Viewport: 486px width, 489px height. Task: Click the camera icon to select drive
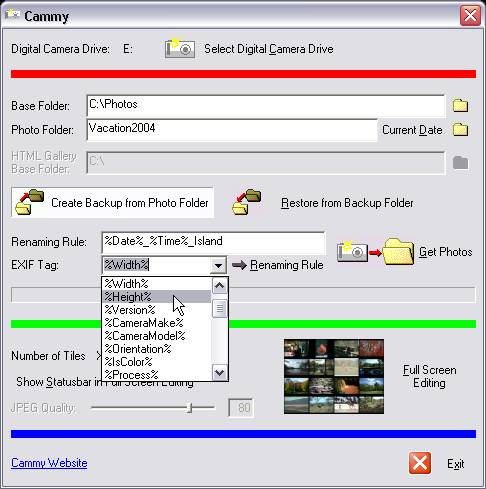pos(180,49)
